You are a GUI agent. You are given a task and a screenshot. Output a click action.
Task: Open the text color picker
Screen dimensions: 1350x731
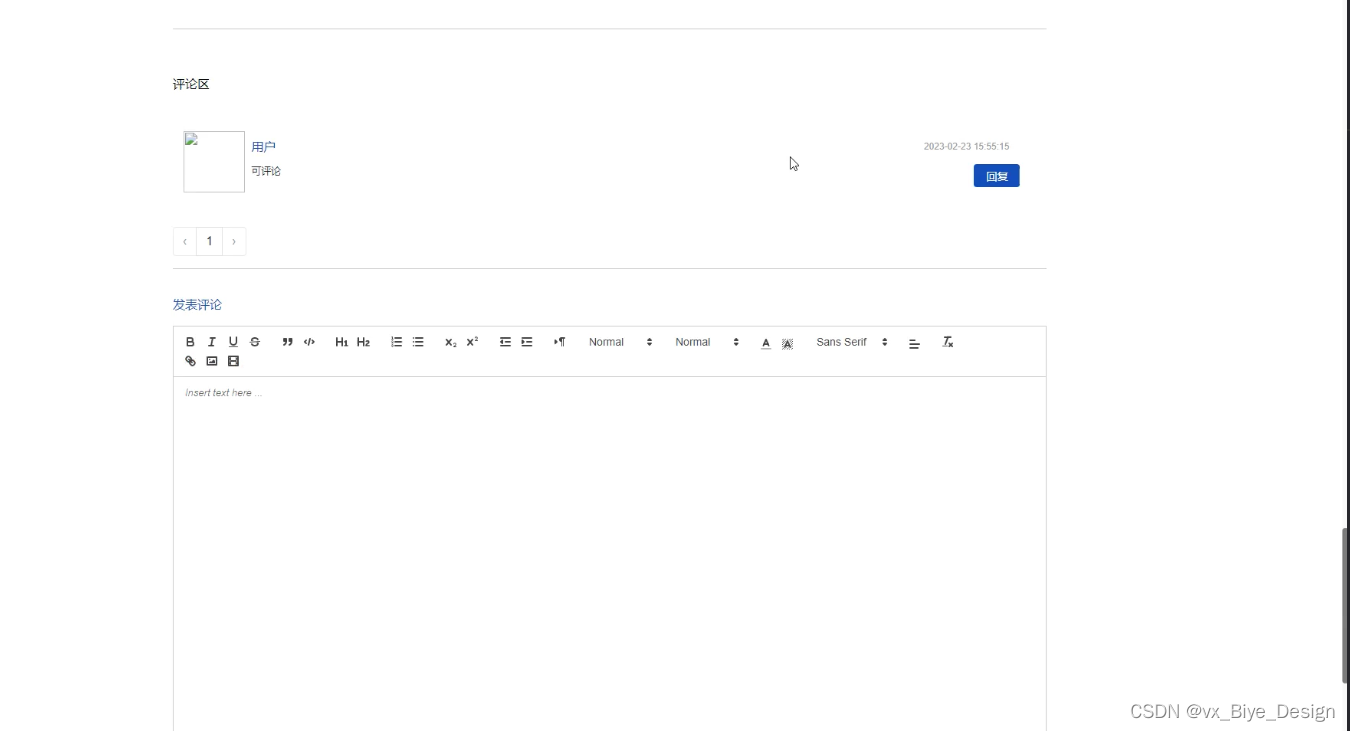tap(766, 343)
